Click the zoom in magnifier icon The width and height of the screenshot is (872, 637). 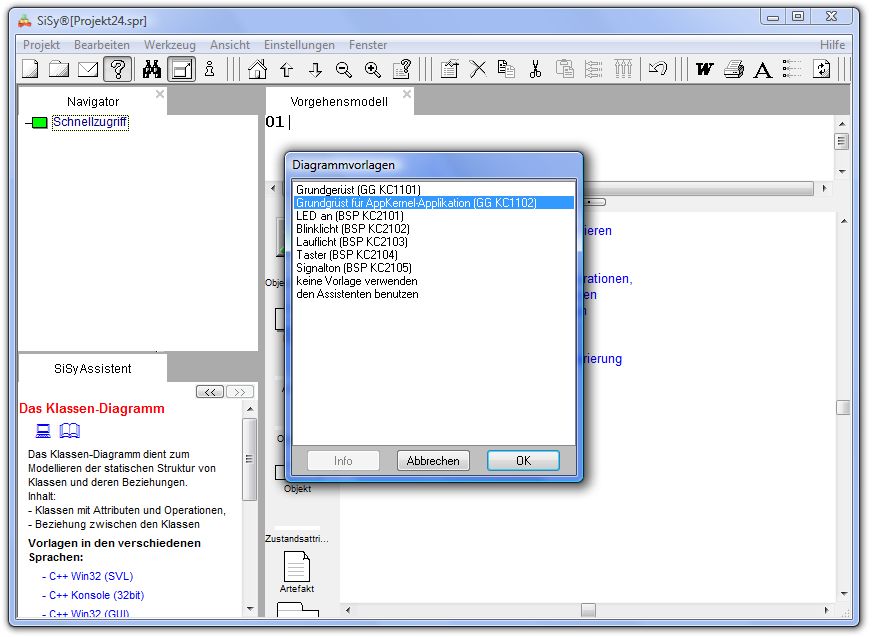tap(373, 69)
